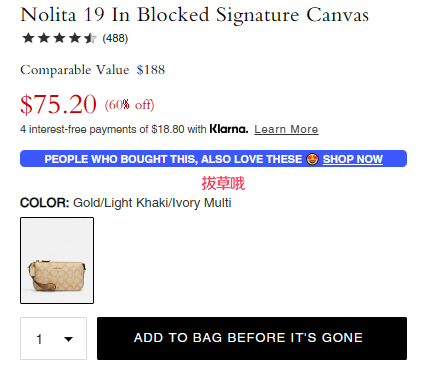
Task: Click the quantity value 1
Action: (x=39, y=339)
